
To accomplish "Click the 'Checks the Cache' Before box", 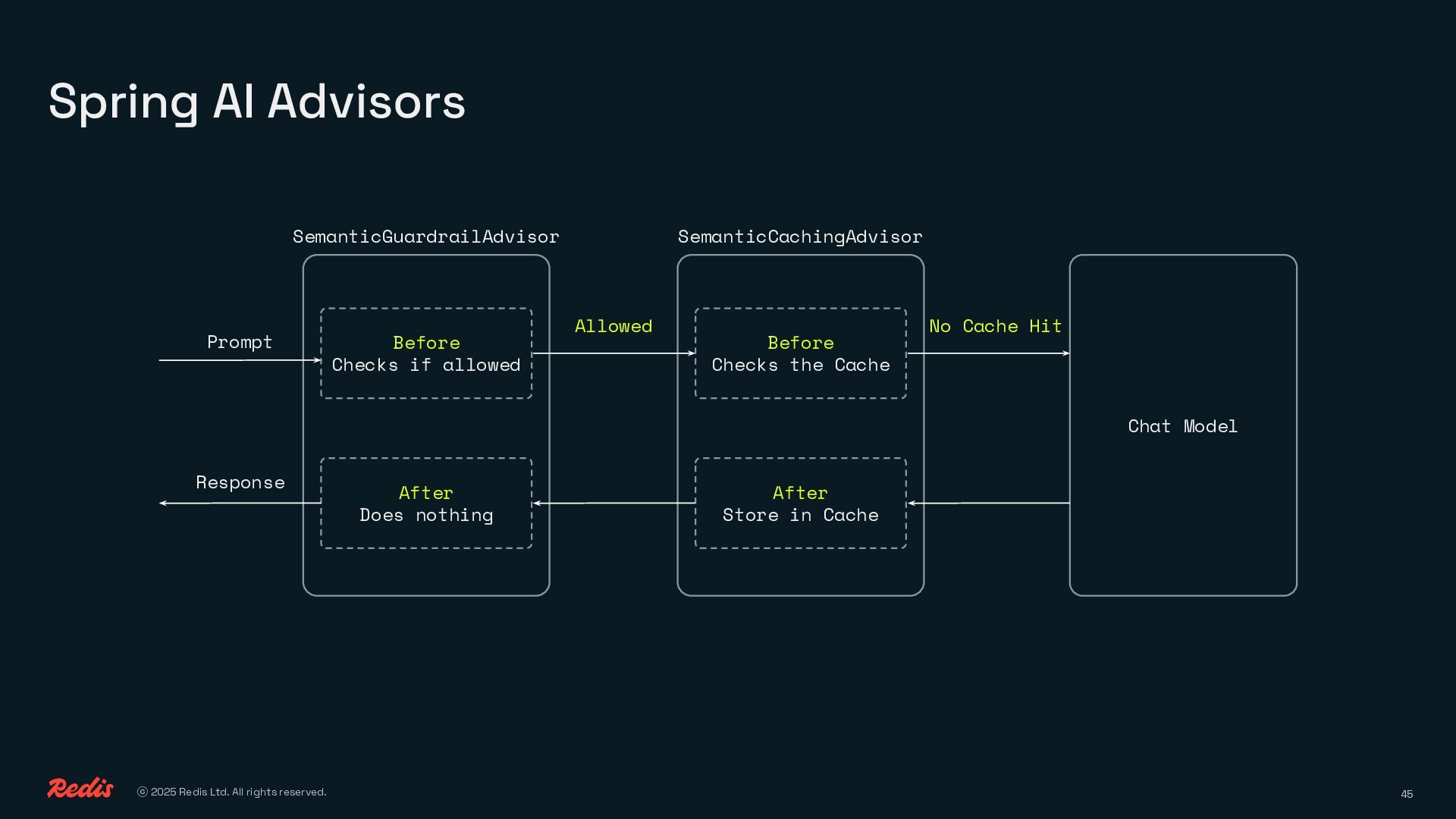I will coord(800,353).
